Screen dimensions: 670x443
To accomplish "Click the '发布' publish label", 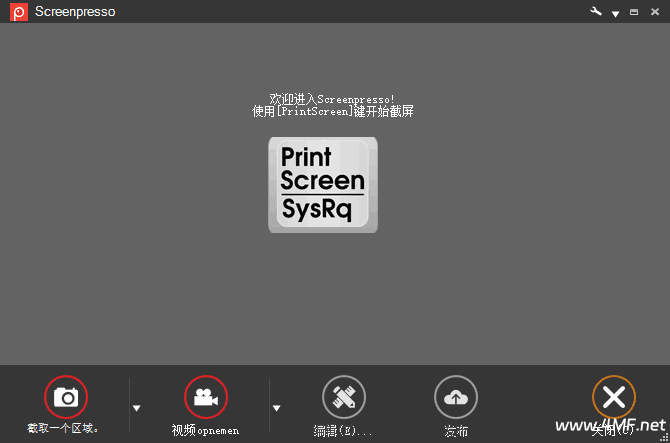I will (x=456, y=431).
